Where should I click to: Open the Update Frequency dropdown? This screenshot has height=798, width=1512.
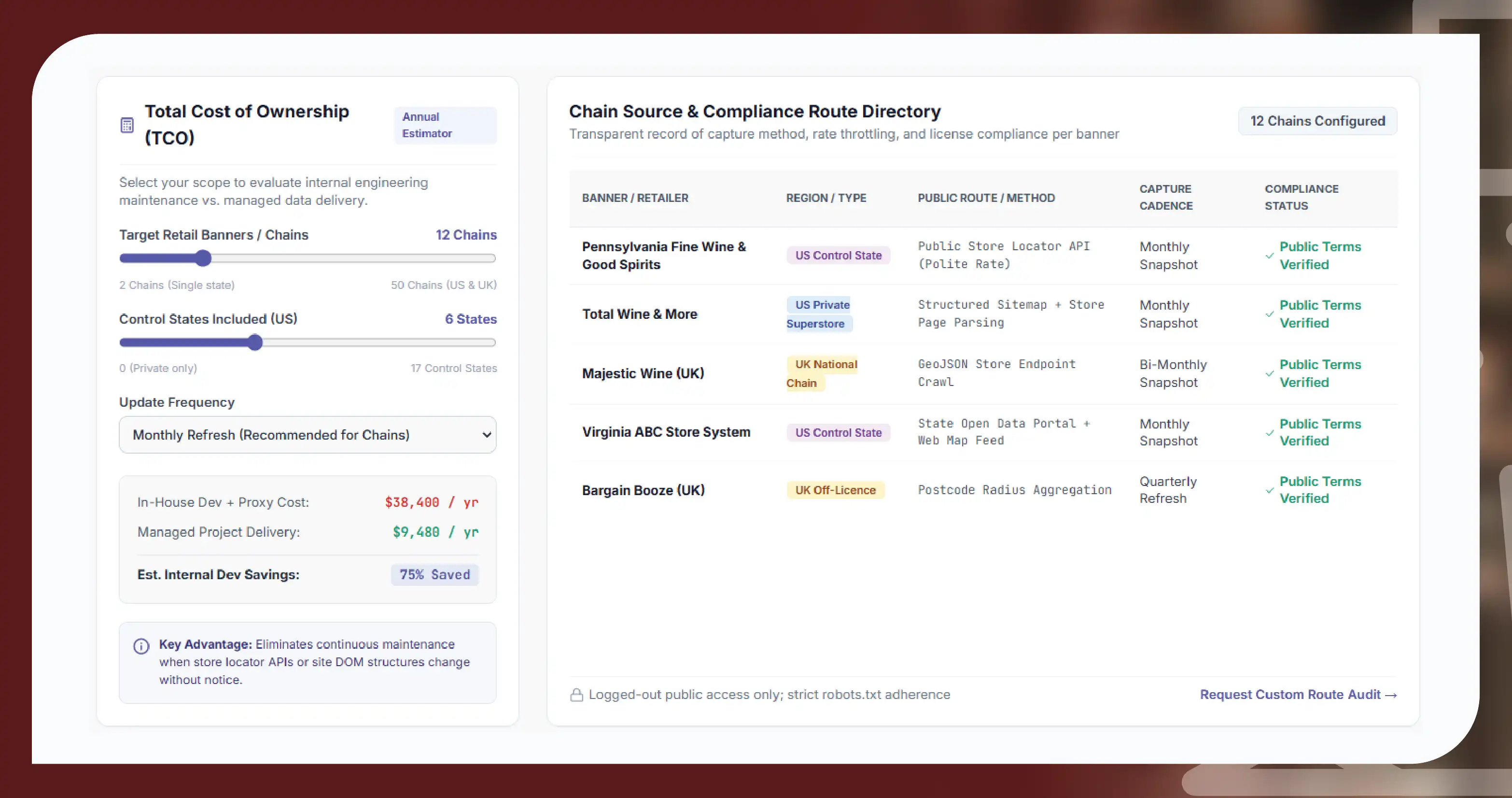click(x=308, y=435)
